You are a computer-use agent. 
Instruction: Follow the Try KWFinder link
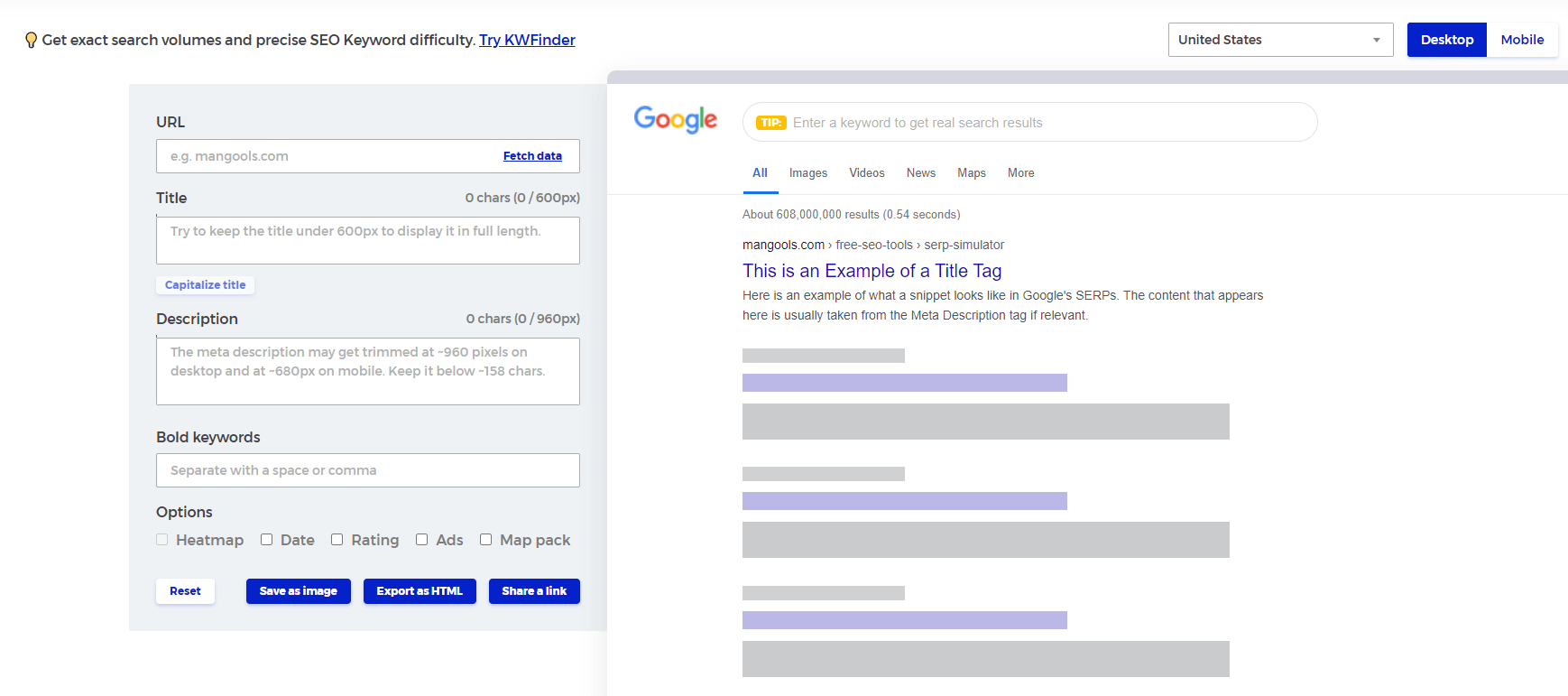point(527,40)
